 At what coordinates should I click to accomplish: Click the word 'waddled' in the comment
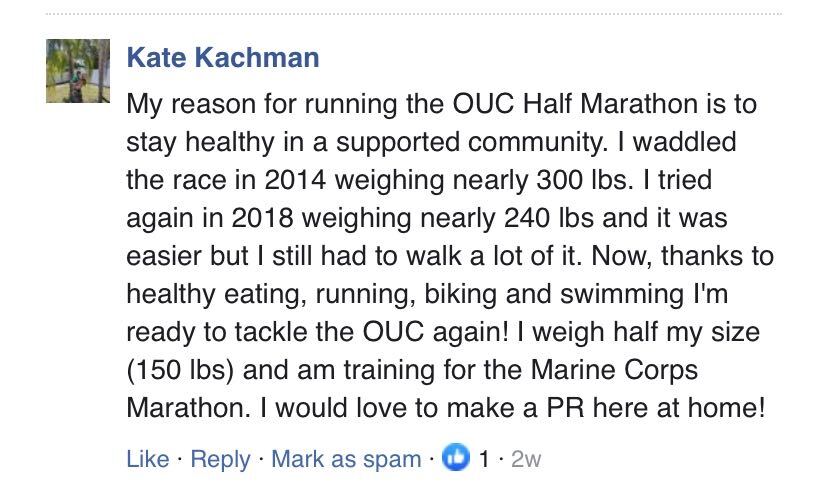(684, 142)
